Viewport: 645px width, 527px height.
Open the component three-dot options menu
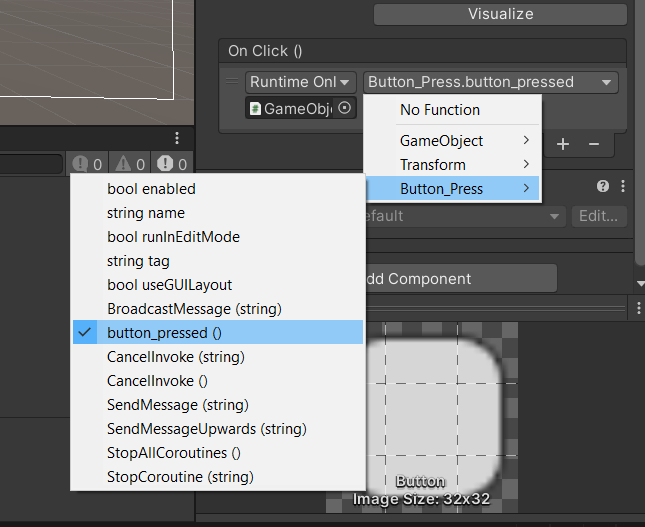pos(623,186)
